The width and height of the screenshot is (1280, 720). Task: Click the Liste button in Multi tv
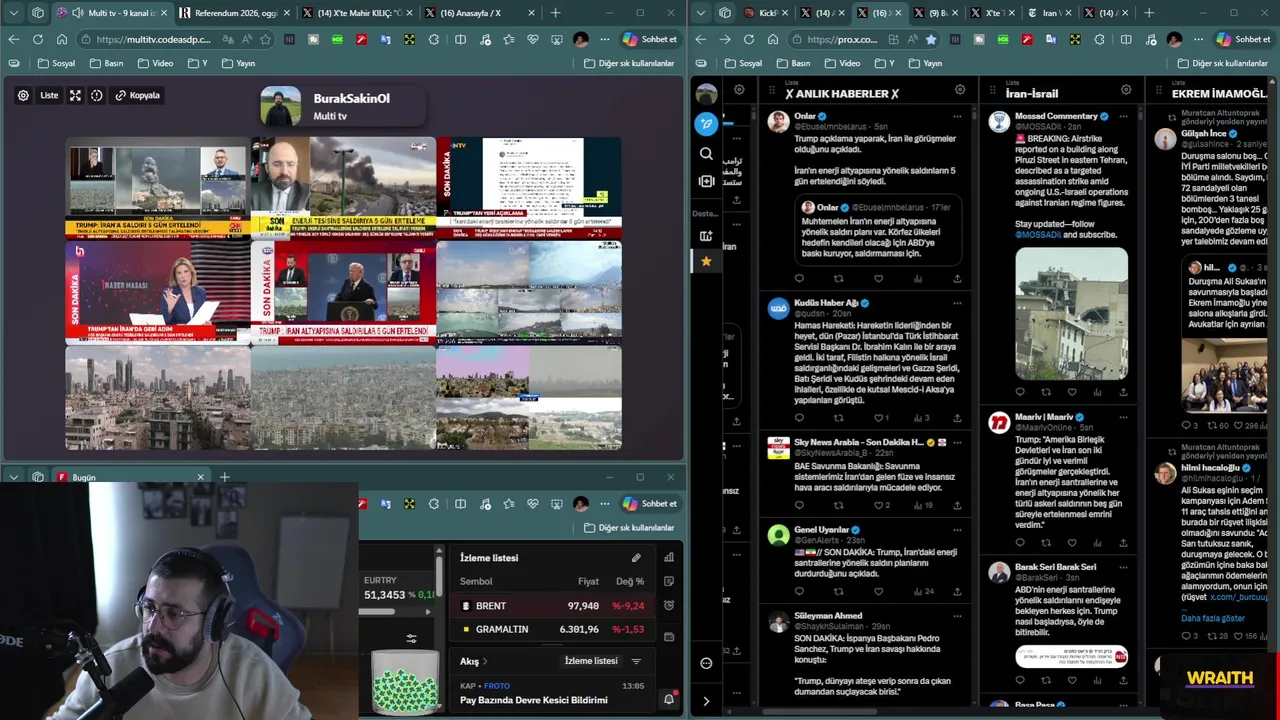(49, 96)
